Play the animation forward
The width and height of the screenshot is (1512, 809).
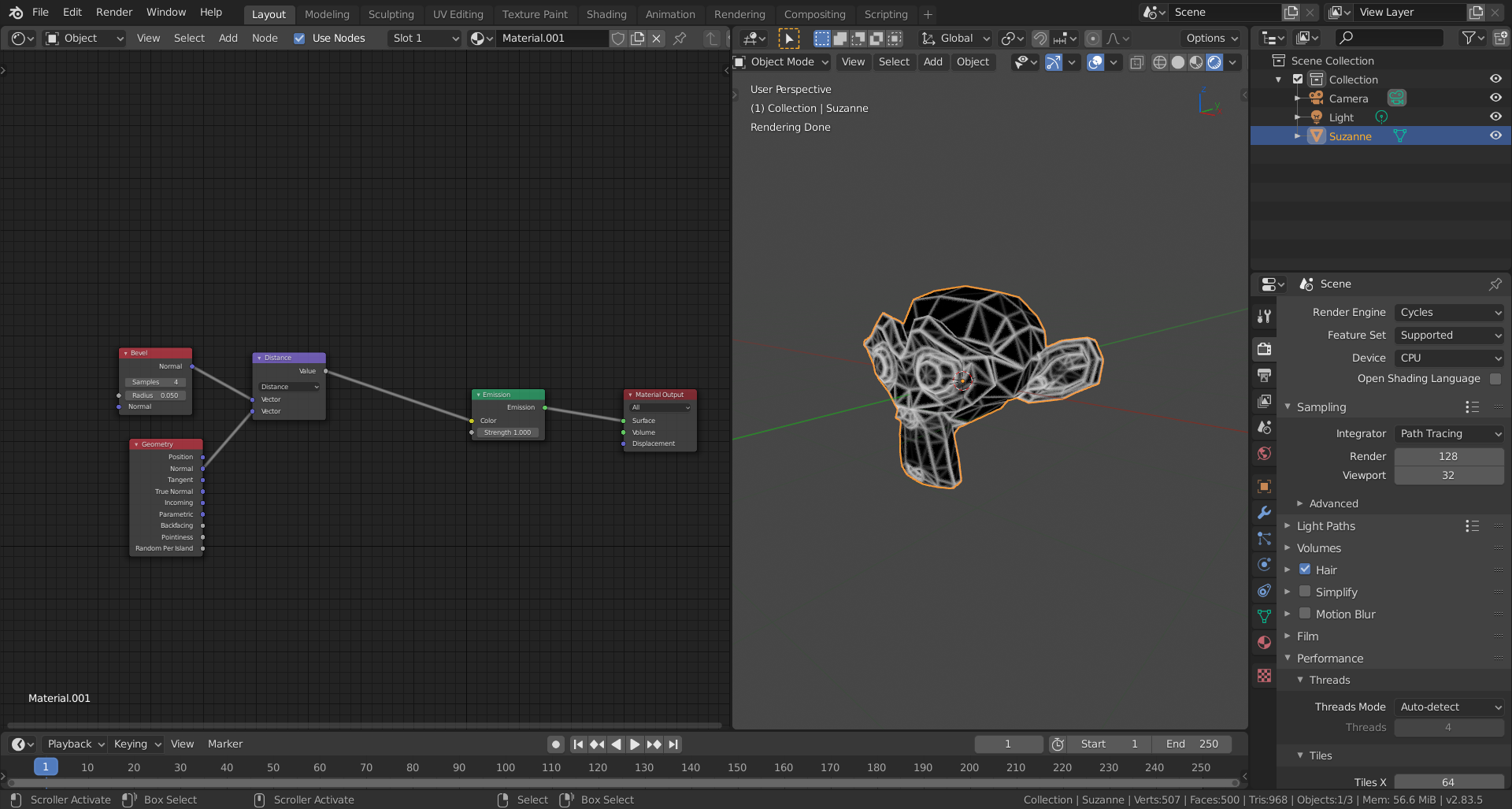tap(635, 744)
